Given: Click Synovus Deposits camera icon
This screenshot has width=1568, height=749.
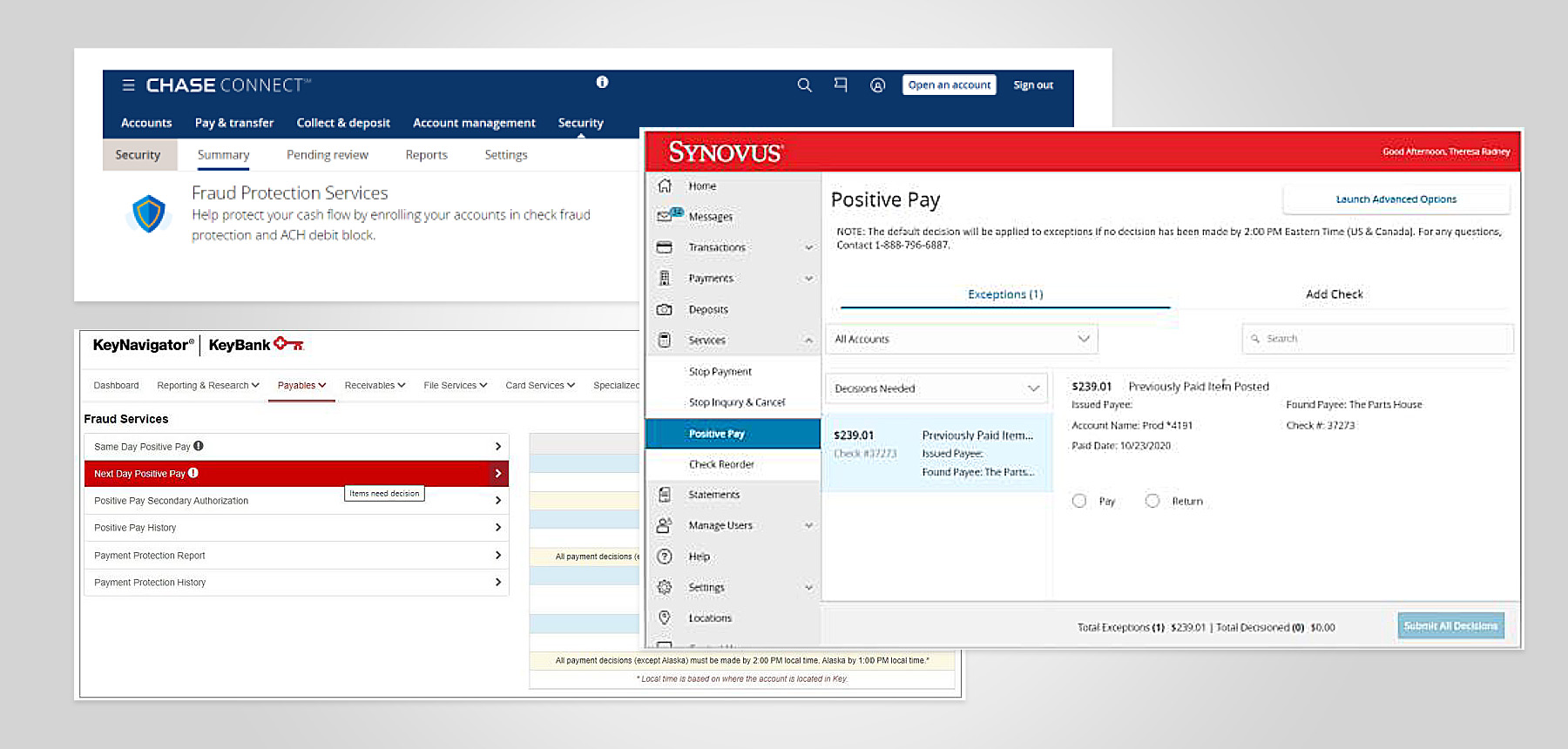Looking at the screenshot, I should click(665, 309).
